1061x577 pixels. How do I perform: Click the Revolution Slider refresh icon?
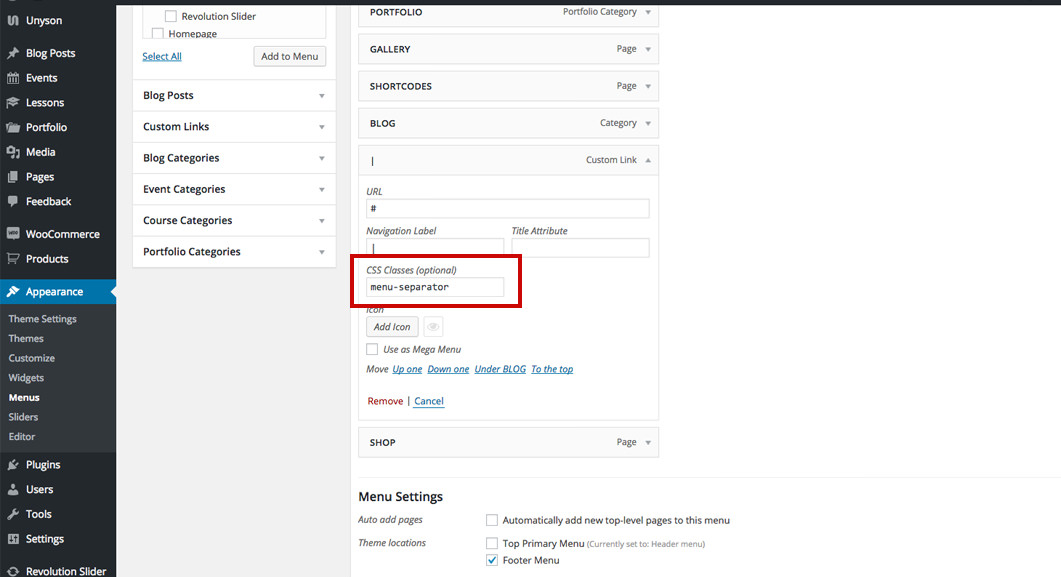point(13,571)
